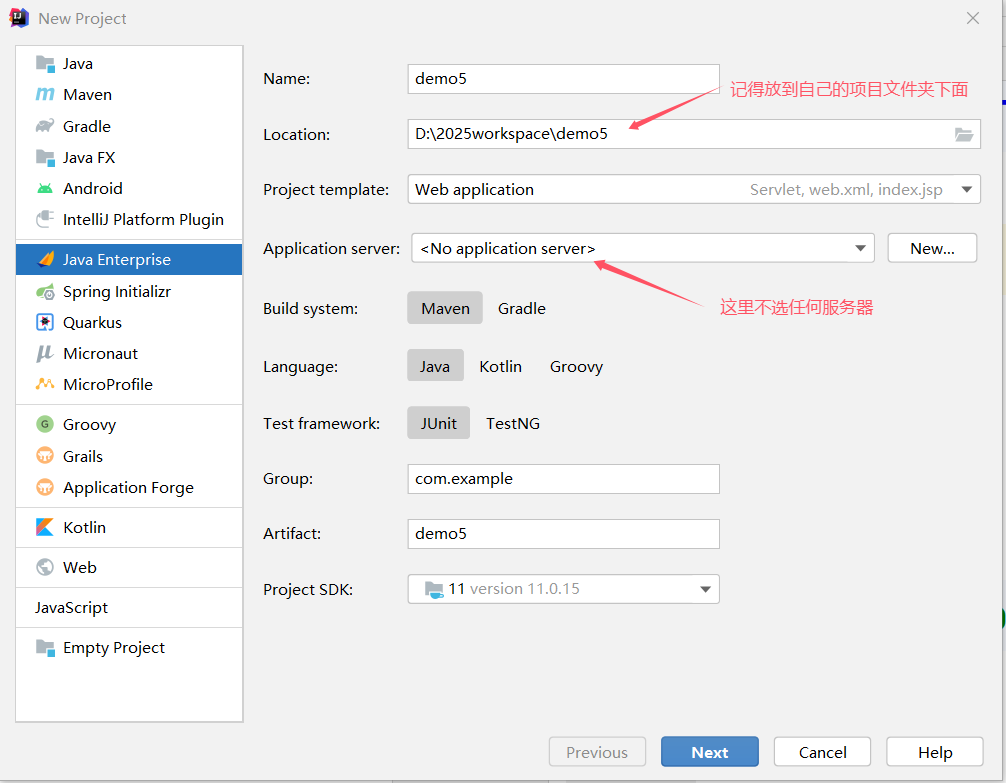The width and height of the screenshot is (1006, 783).
Task: Click the IntelliJ Platform Plugin icon
Action: click(x=45, y=219)
